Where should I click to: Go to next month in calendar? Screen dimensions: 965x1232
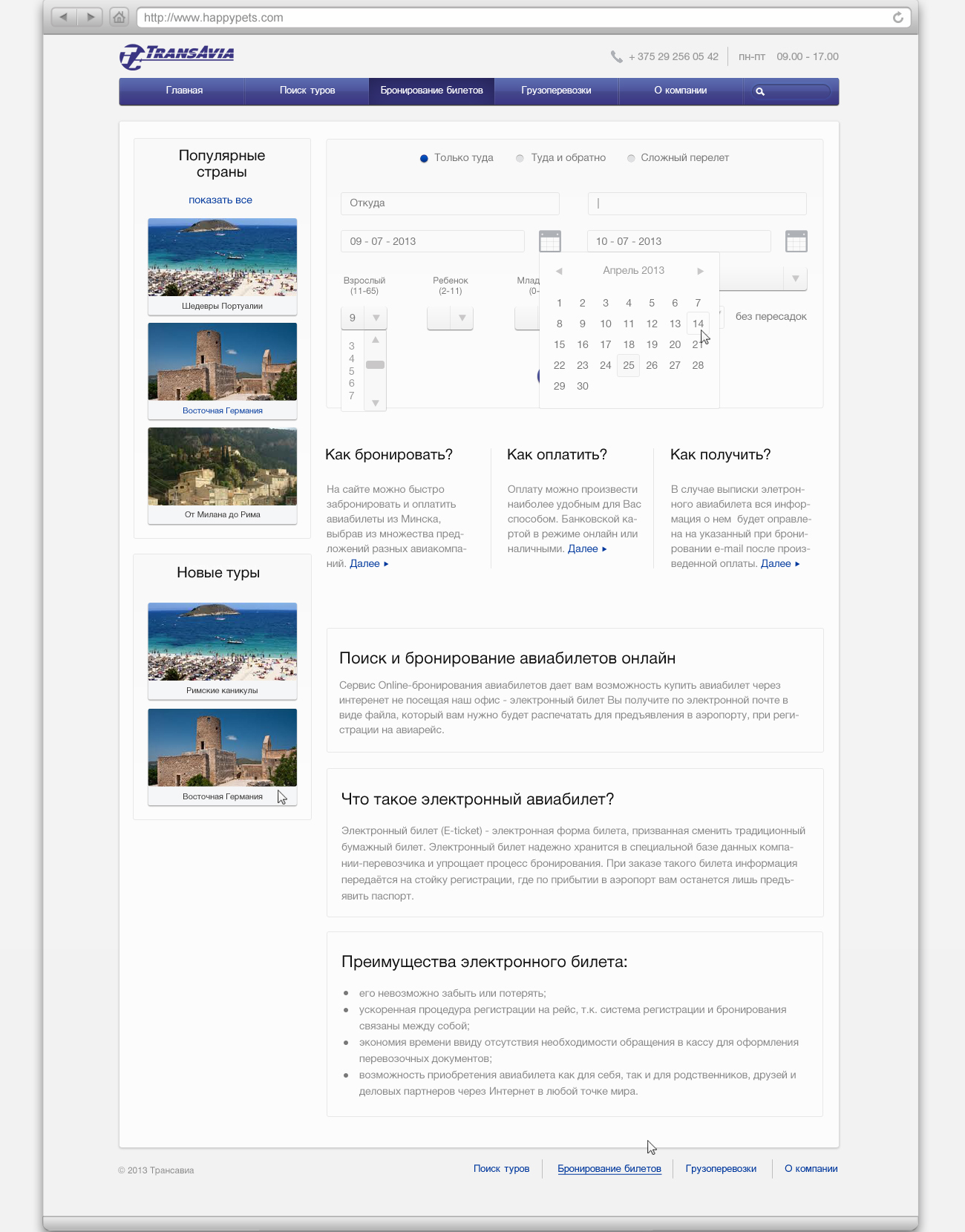700,271
